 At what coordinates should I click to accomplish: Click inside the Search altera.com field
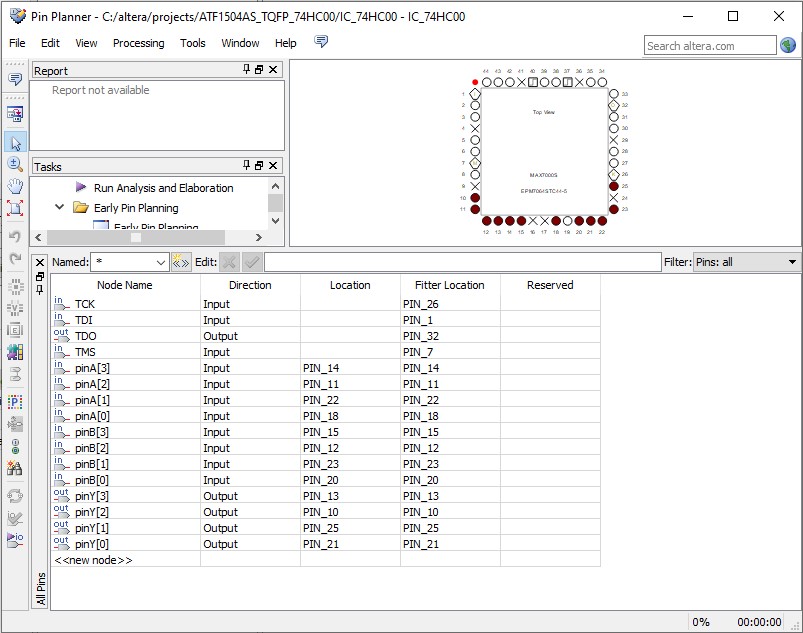click(x=712, y=45)
